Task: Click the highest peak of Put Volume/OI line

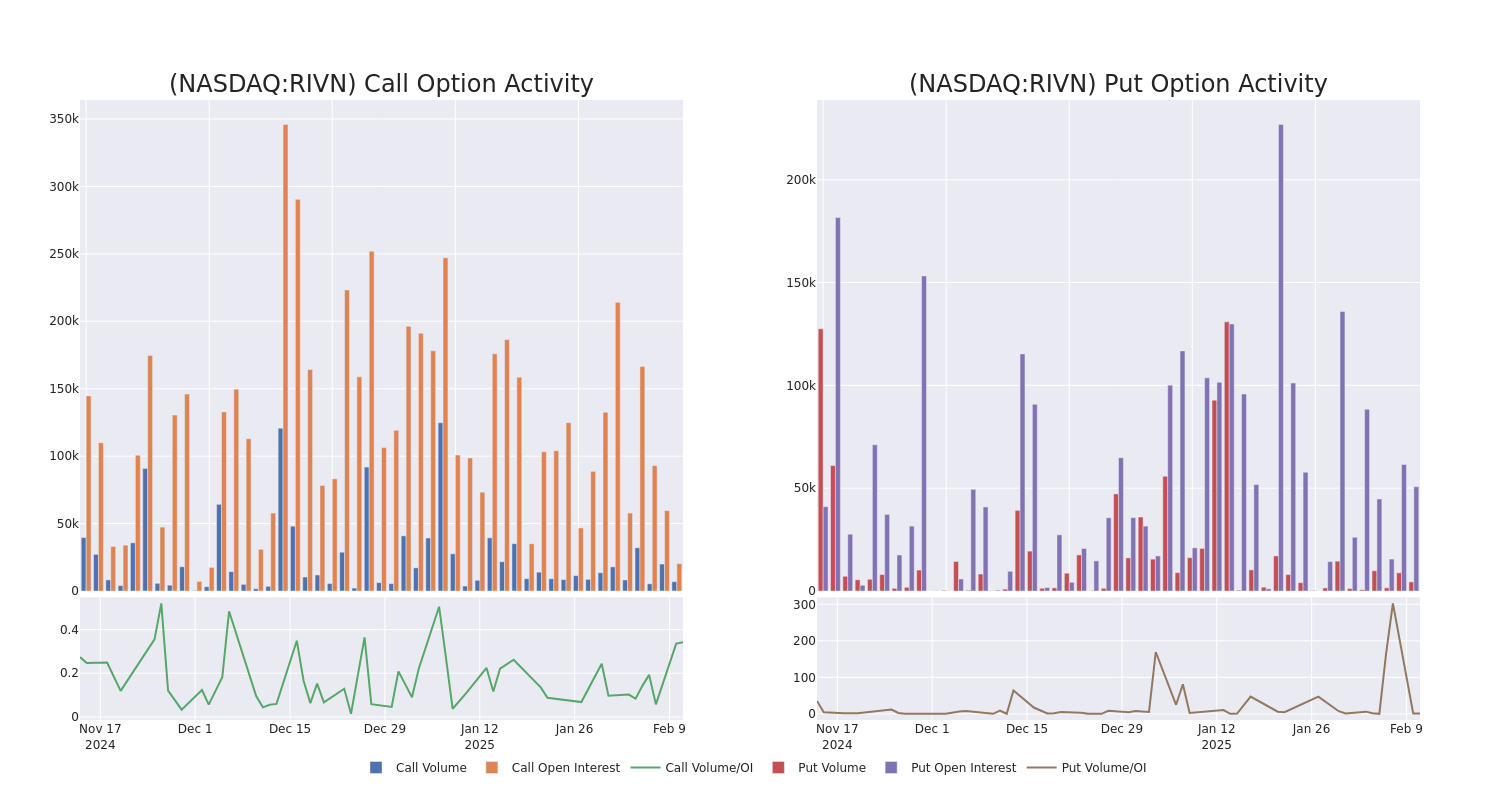Action: pos(1392,603)
